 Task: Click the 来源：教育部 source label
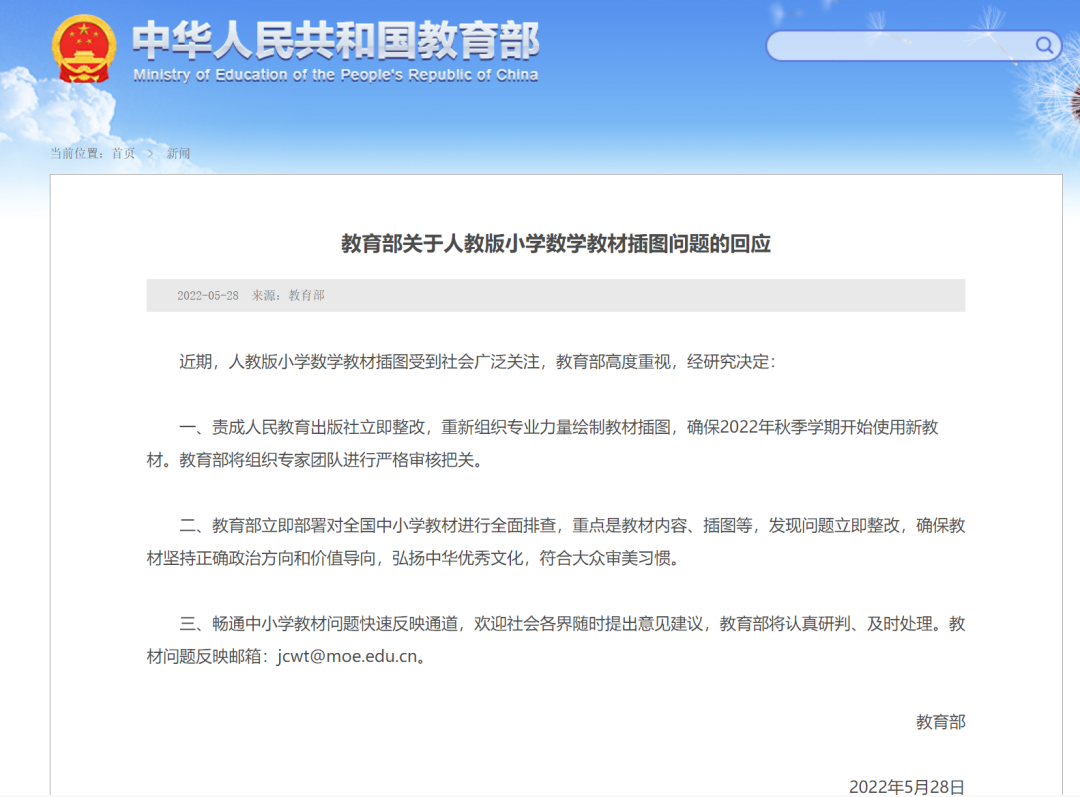click(288, 296)
